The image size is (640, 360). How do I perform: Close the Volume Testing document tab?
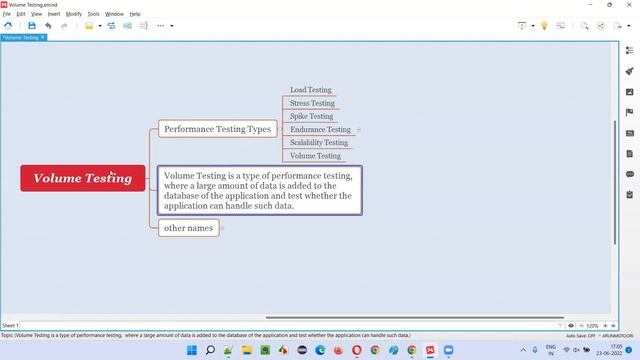coord(42,38)
